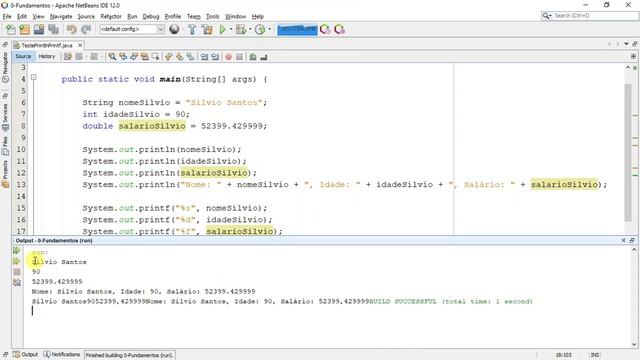Click the Find Next Occurrence icon

[x=134, y=57]
